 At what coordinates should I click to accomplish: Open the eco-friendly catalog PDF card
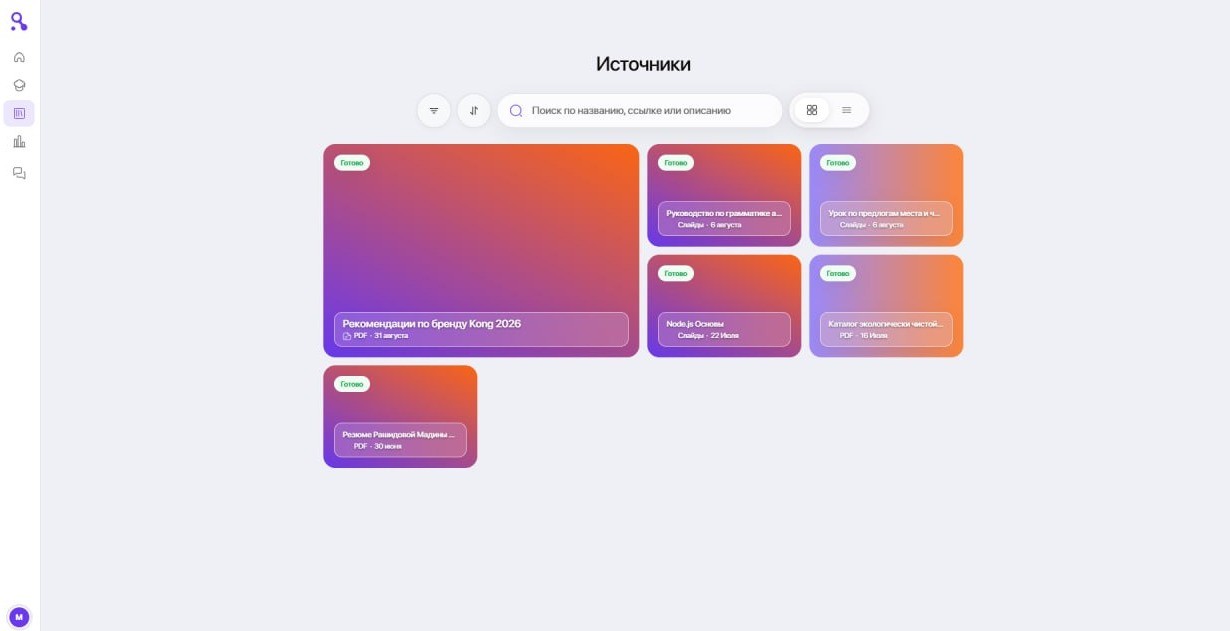886,306
